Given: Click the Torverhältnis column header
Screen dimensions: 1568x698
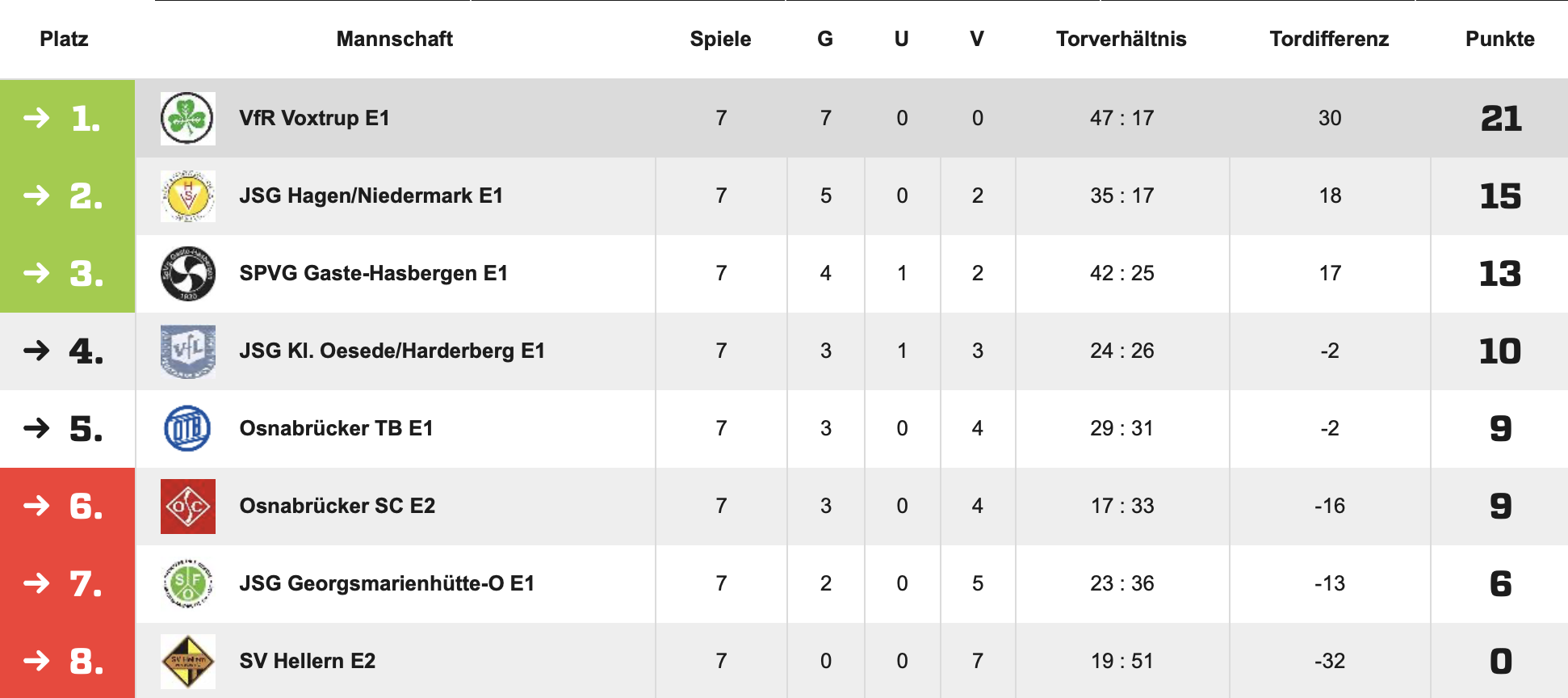Looking at the screenshot, I should 1121,39.
